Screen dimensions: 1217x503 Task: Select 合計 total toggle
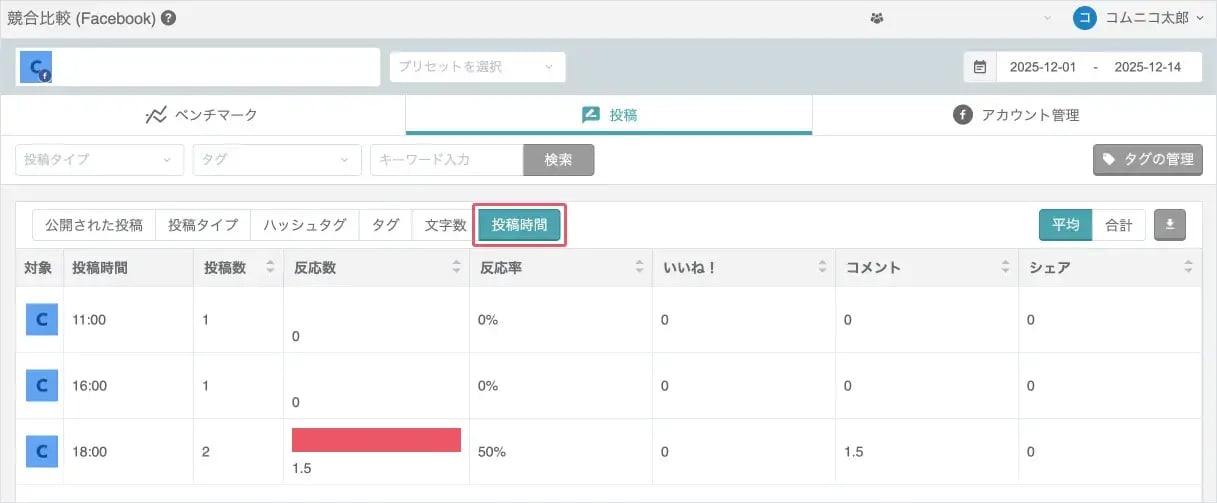1118,225
